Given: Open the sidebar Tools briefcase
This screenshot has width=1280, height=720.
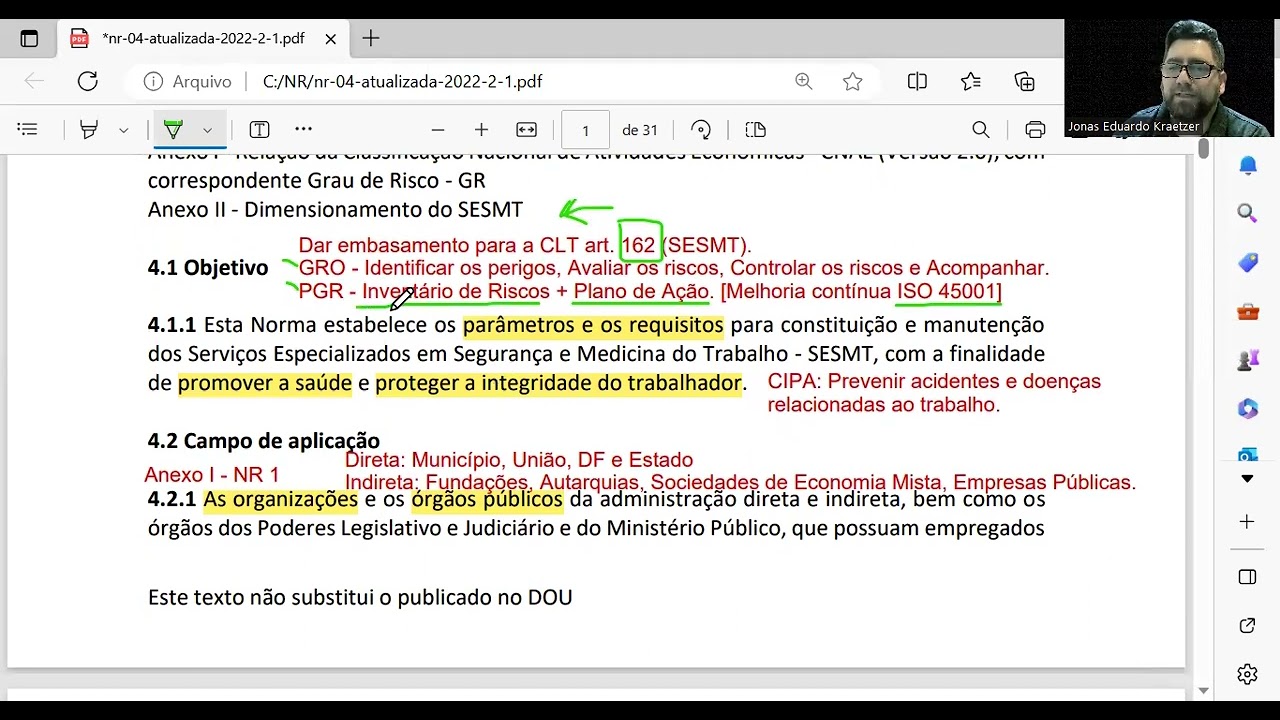Looking at the screenshot, I should [x=1247, y=312].
